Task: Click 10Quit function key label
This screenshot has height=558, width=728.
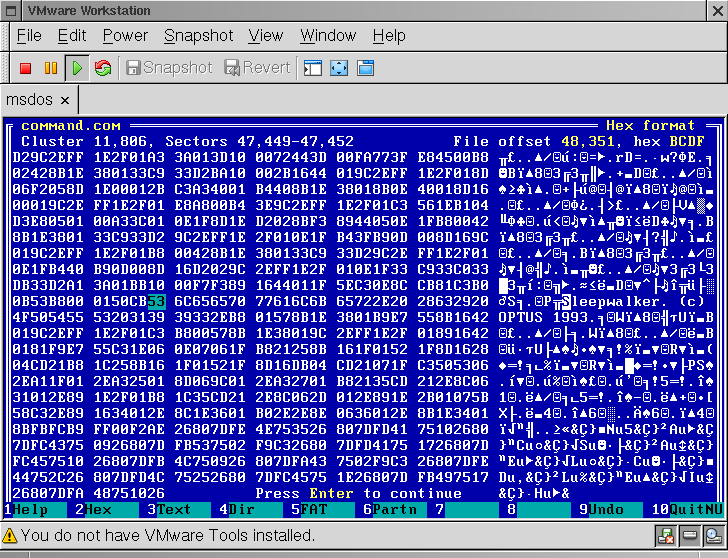Action: pyautogui.click(x=687, y=510)
